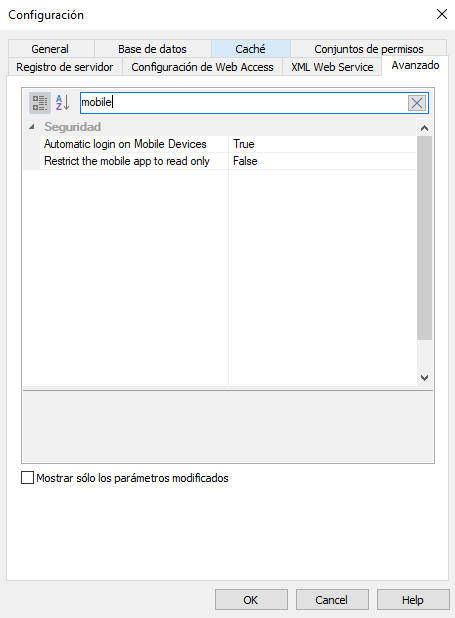Image resolution: width=455 pixels, height=618 pixels.
Task: Click the scrollbar down arrow
Action: (x=425, y=378)
